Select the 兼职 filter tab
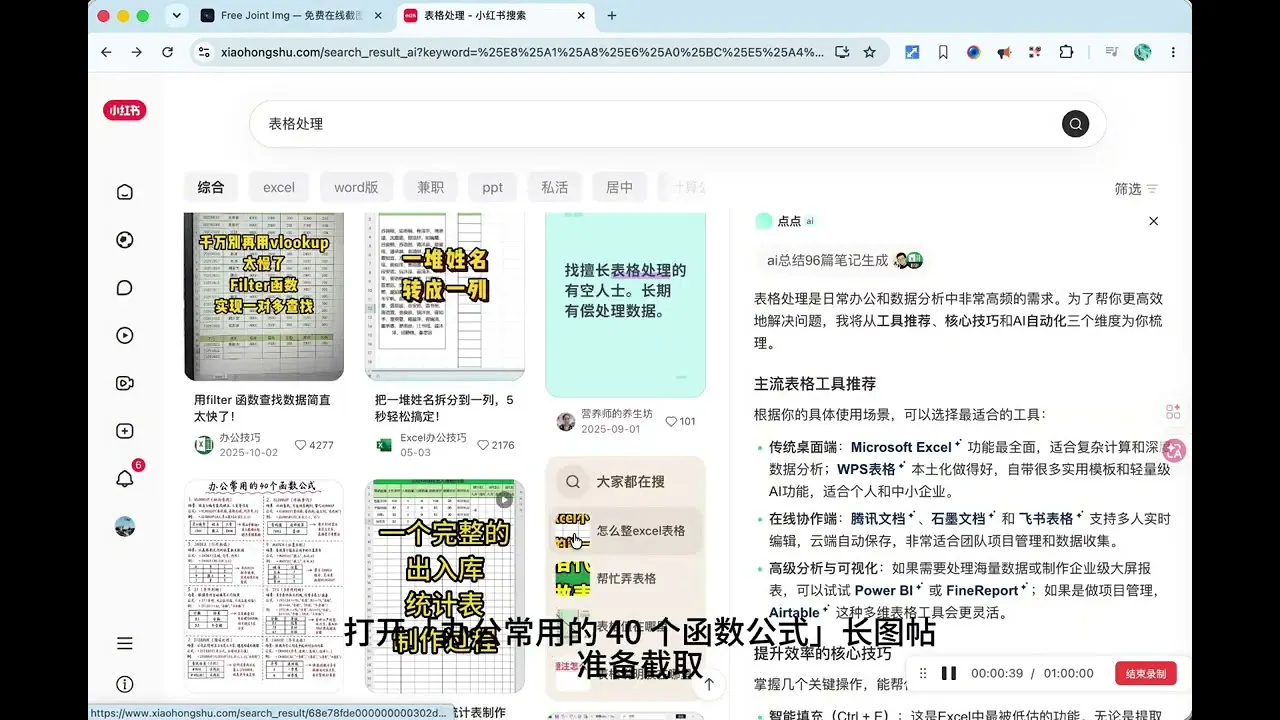 point(430,187)
